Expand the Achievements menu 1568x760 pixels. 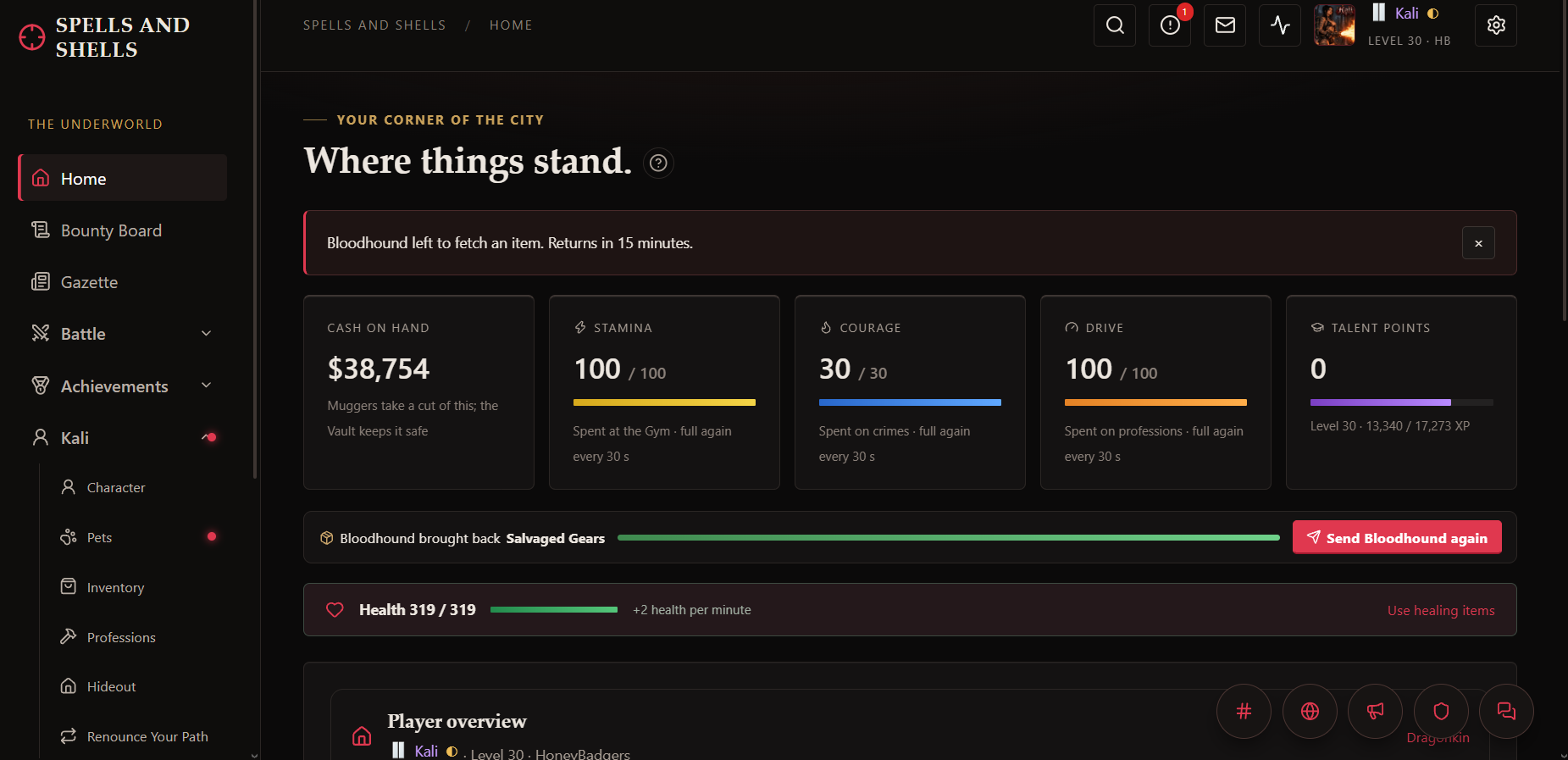(123, 386)
